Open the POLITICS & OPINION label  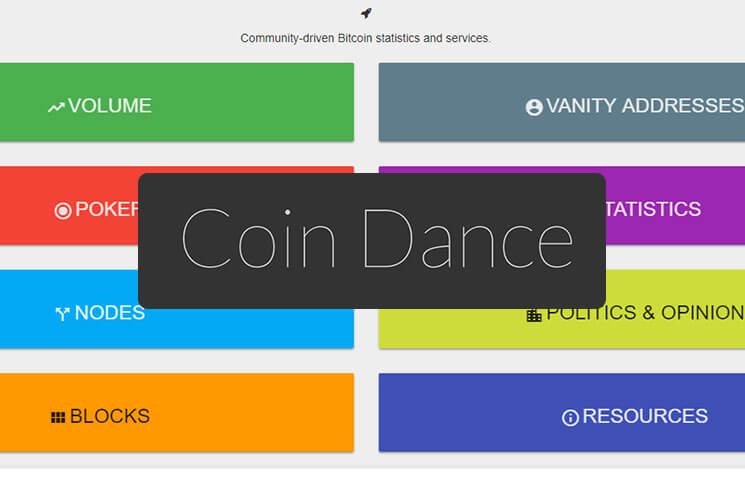pos(644,313)
